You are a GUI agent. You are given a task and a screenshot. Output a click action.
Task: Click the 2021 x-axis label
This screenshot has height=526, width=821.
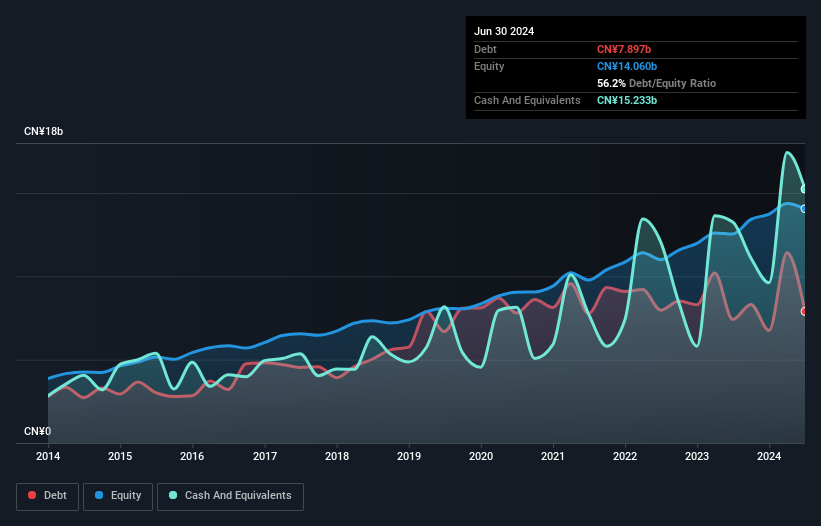[553, 456]
